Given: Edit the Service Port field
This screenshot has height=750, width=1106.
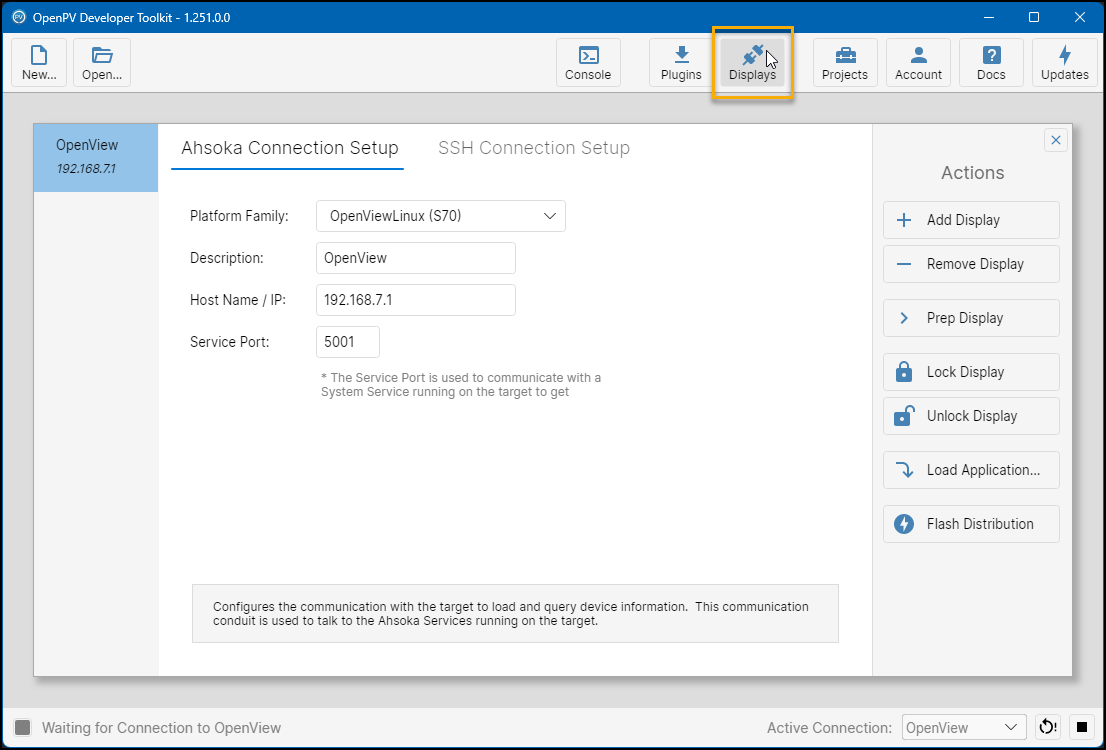Looking at the screenshot, I should (x=348, y=342).
